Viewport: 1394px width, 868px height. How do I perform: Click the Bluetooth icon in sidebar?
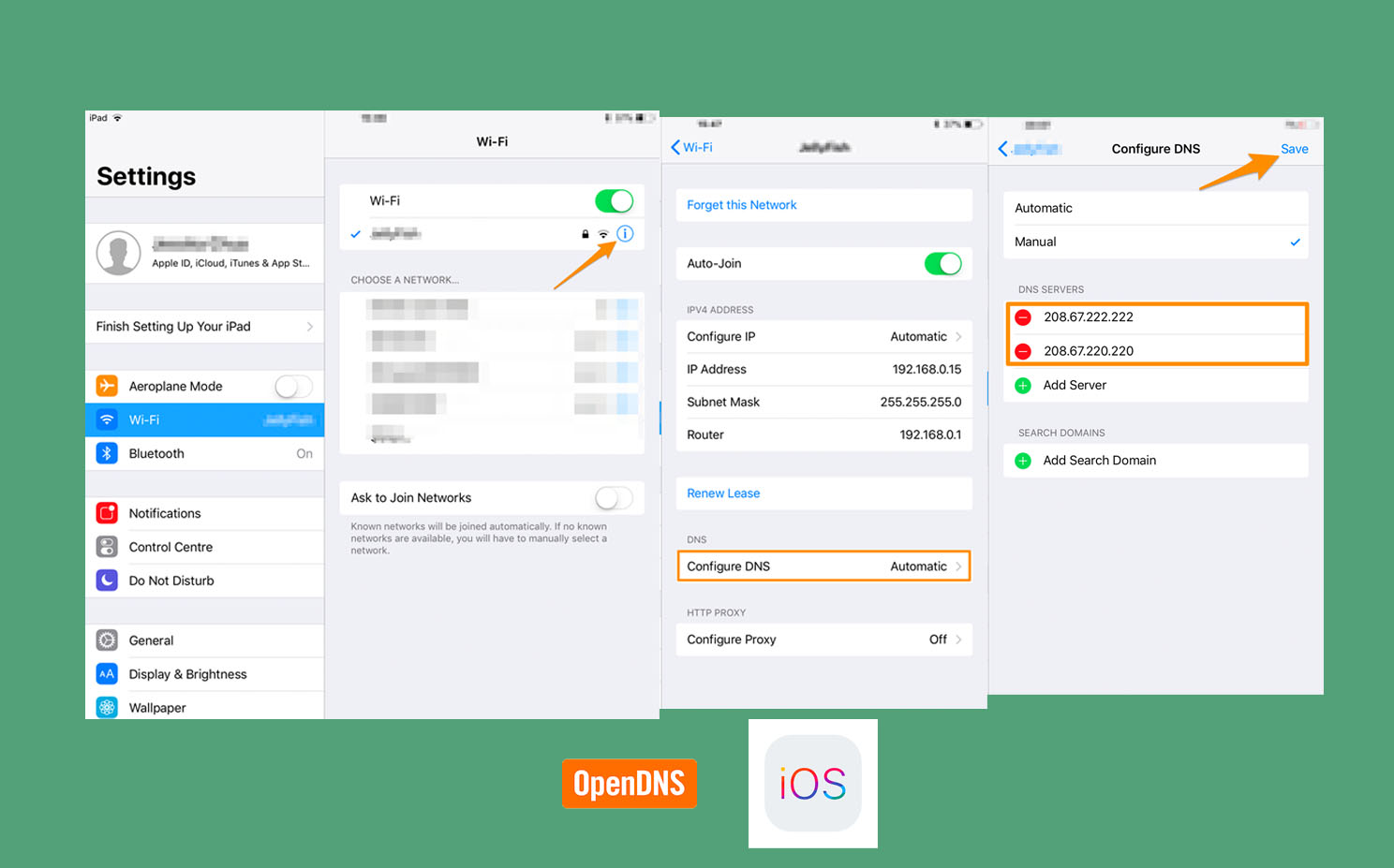click(x=108, y=453)
